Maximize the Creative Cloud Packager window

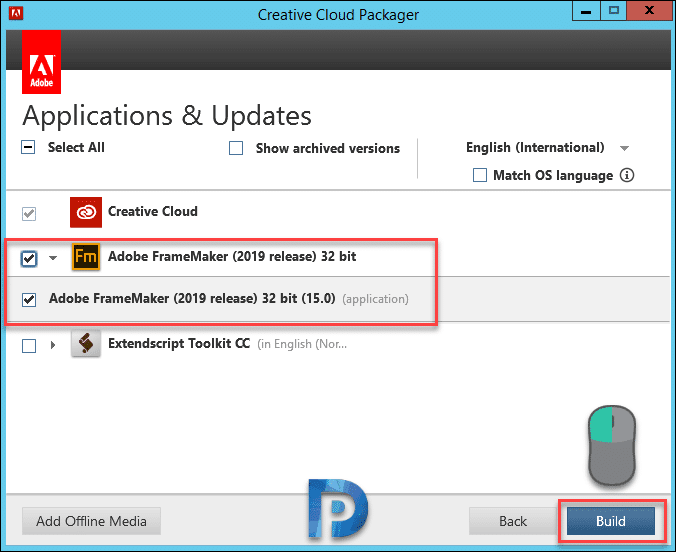[x=613, y=11]
